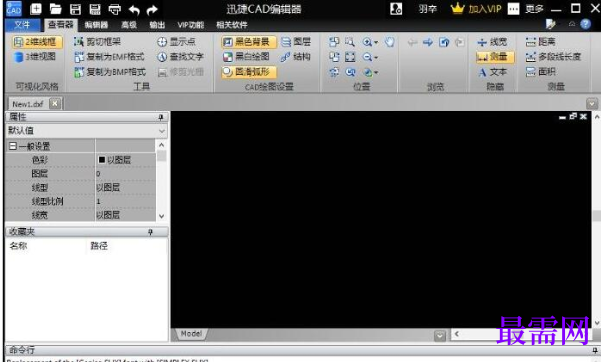608x362 pixels.
Task: Toggle the 2维线框 wireframe mode
Action: point(37,41)
